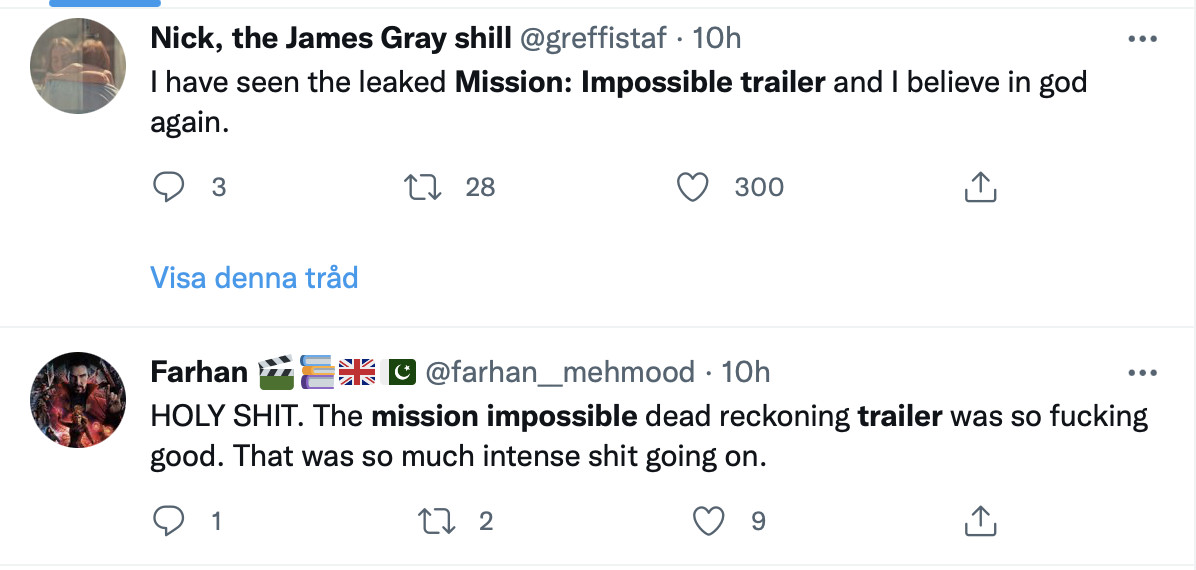This screenshot has width=1196, height=570.
Task: Click "Visa denna tråd" link
Action: click(254, 277)
